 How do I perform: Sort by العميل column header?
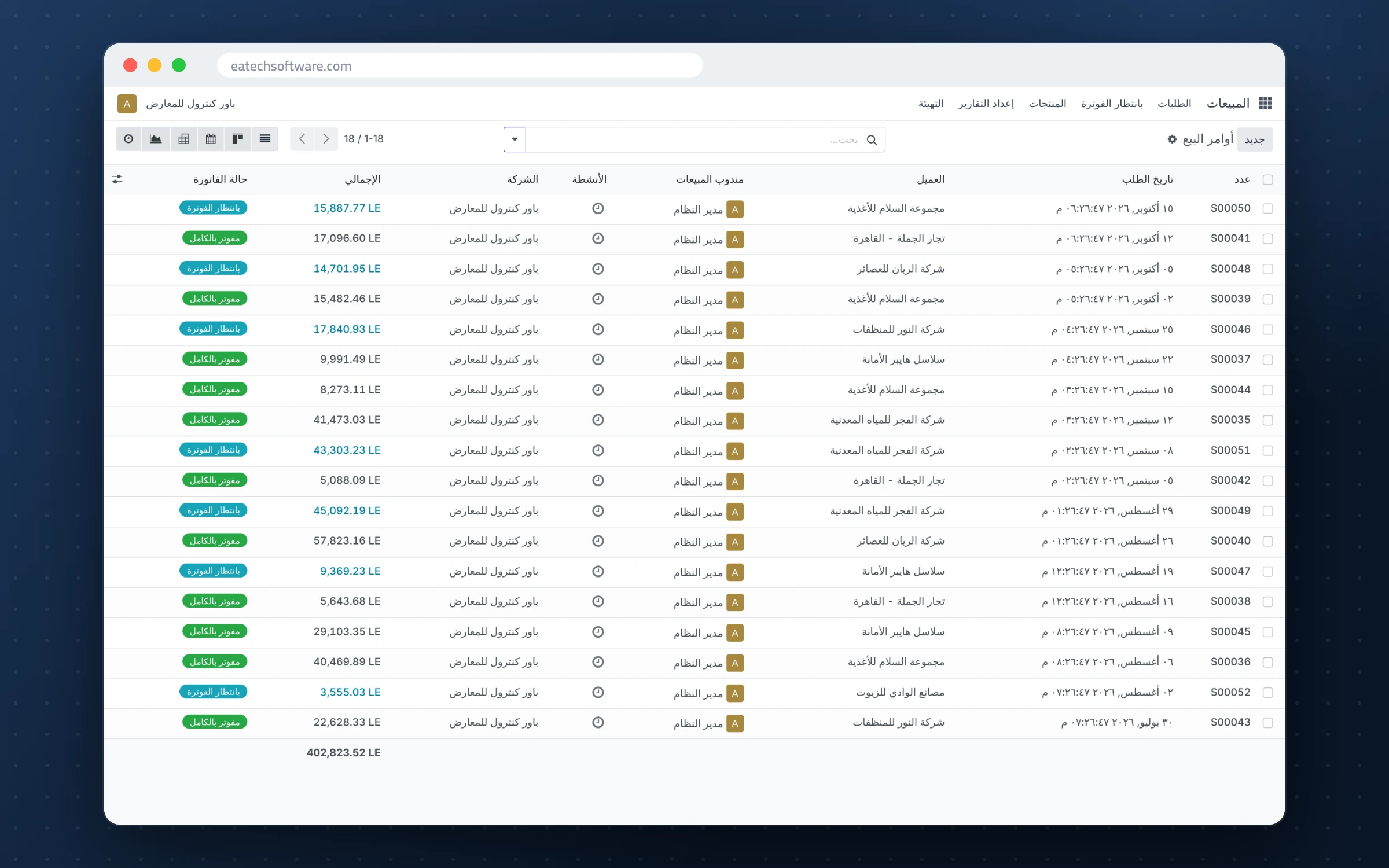click(931, 179)
